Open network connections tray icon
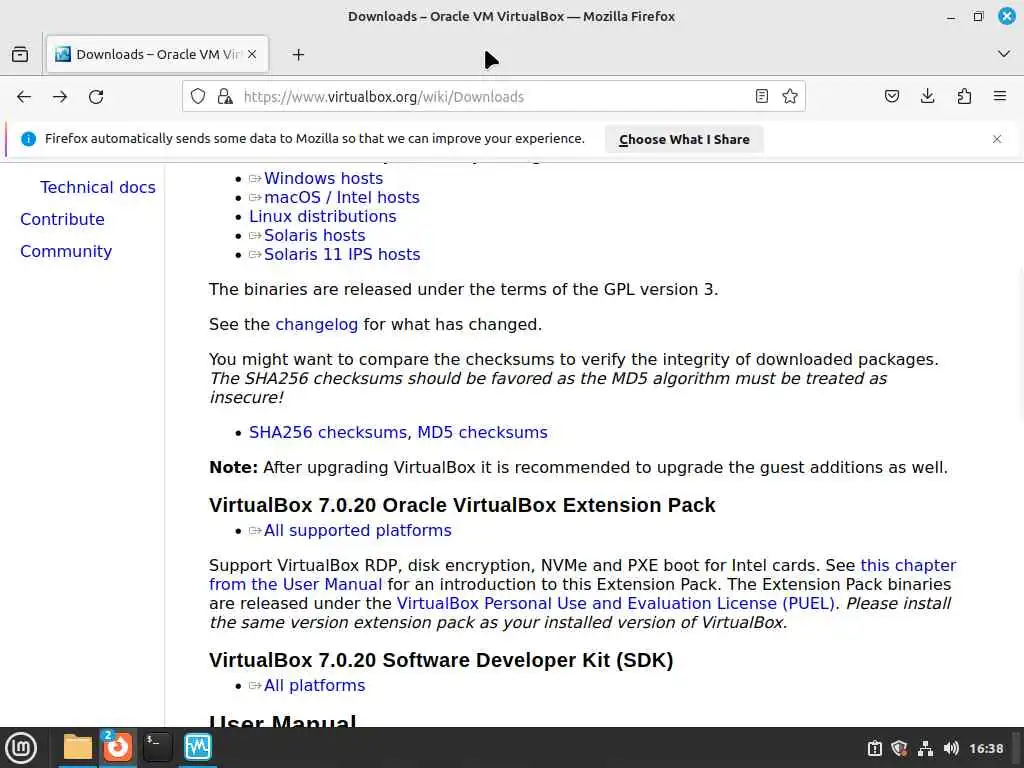 [x=925, y=748]
